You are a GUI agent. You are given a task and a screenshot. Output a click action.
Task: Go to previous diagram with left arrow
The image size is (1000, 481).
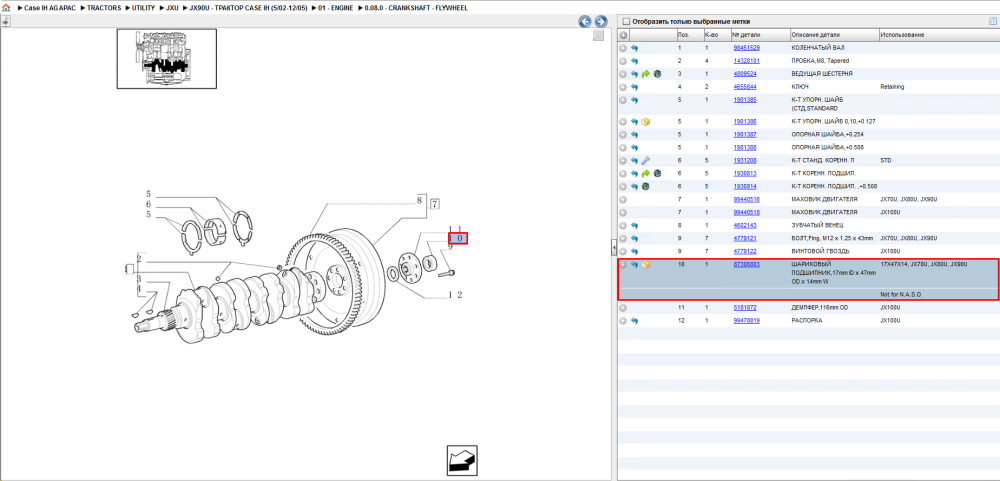click(585, 22)
